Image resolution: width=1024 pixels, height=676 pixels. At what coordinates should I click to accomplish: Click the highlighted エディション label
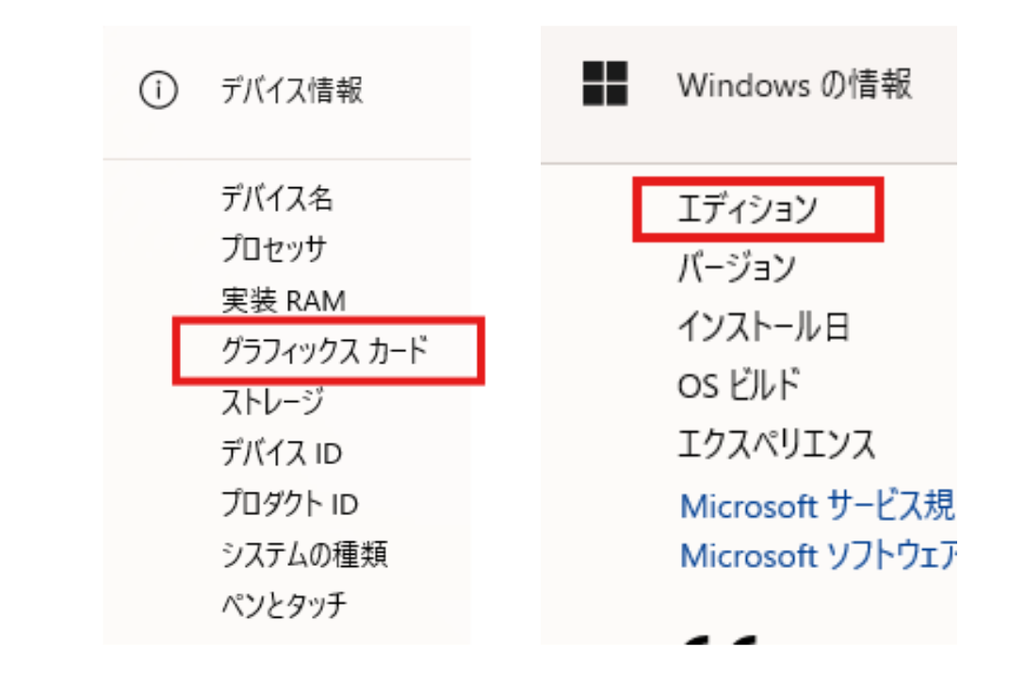748,209
